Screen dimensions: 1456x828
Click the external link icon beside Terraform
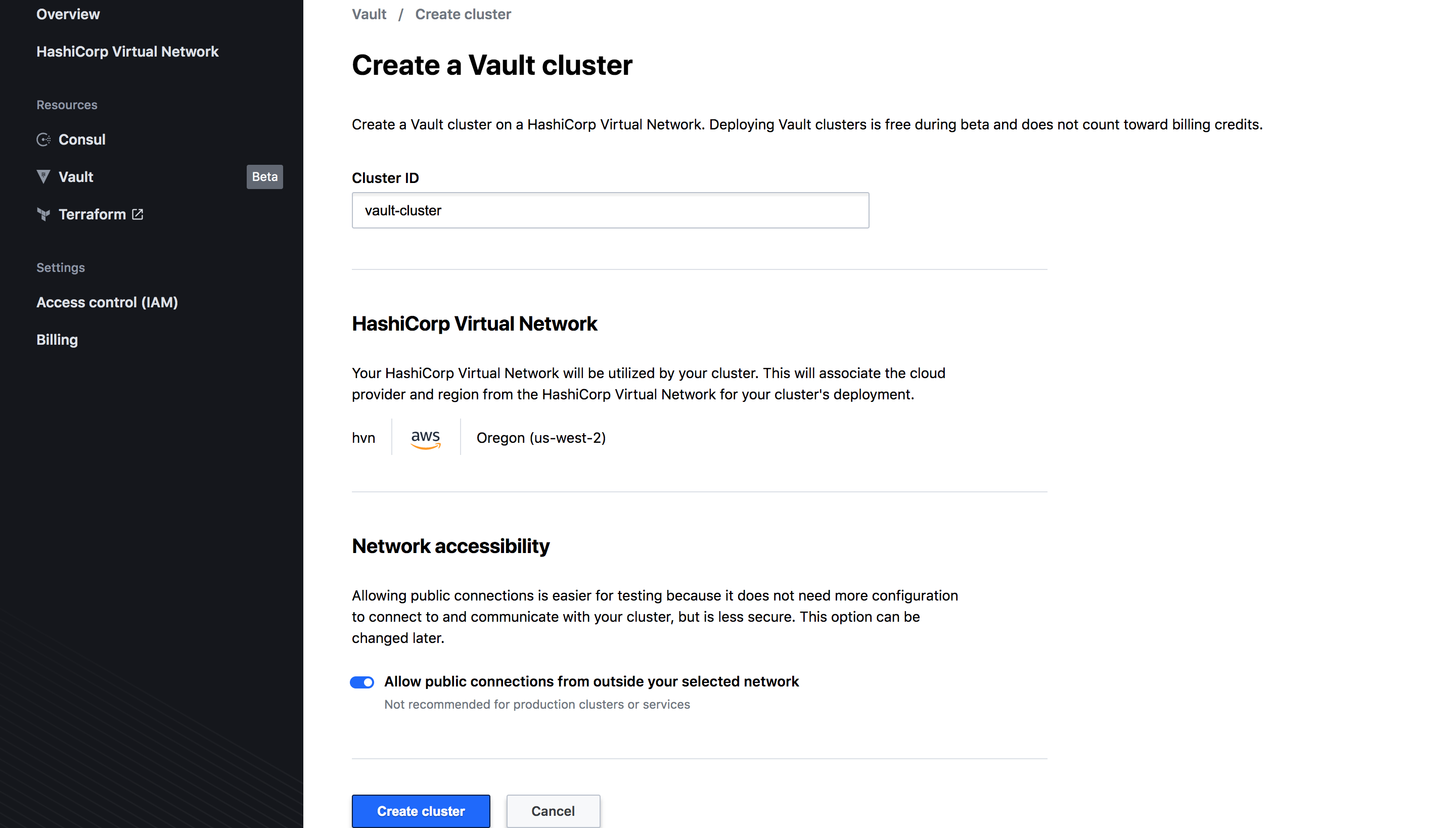click(138, 214)
